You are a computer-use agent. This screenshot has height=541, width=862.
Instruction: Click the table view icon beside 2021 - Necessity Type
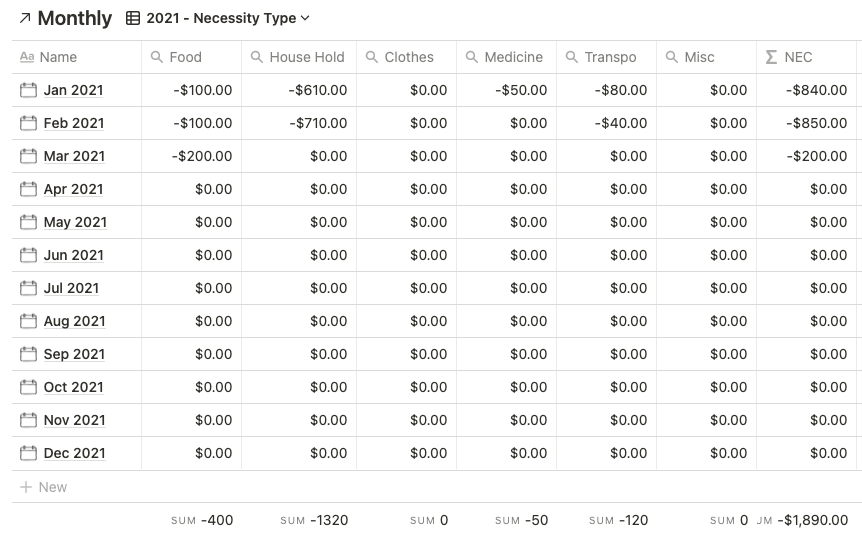(133, 18)
